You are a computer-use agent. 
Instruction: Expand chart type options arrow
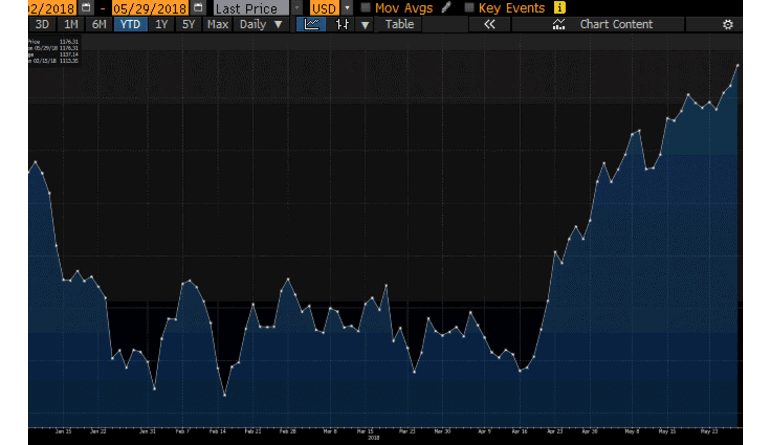point(365,25)
